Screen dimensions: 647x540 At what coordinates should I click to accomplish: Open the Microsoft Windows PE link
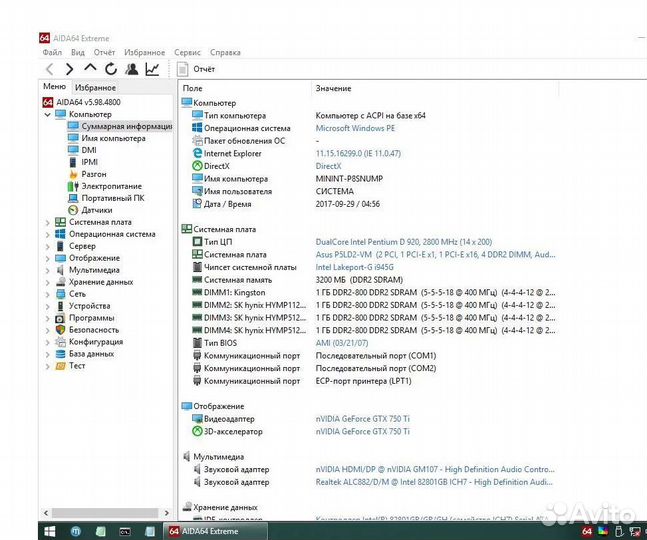pos(355,128)
